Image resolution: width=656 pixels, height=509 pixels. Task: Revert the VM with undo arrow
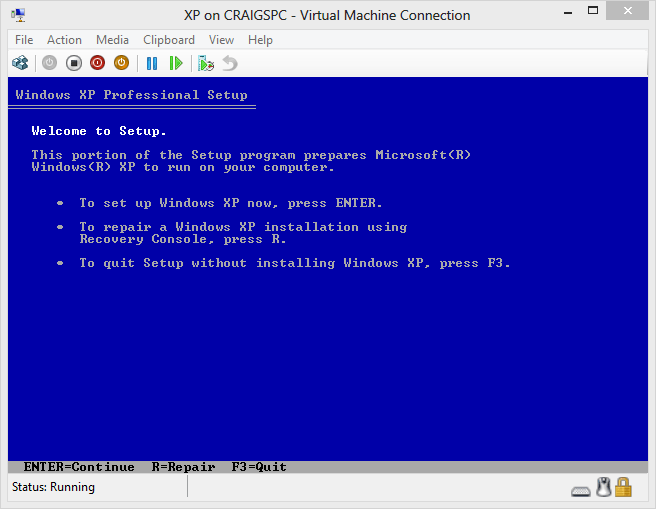click(230, 64)
